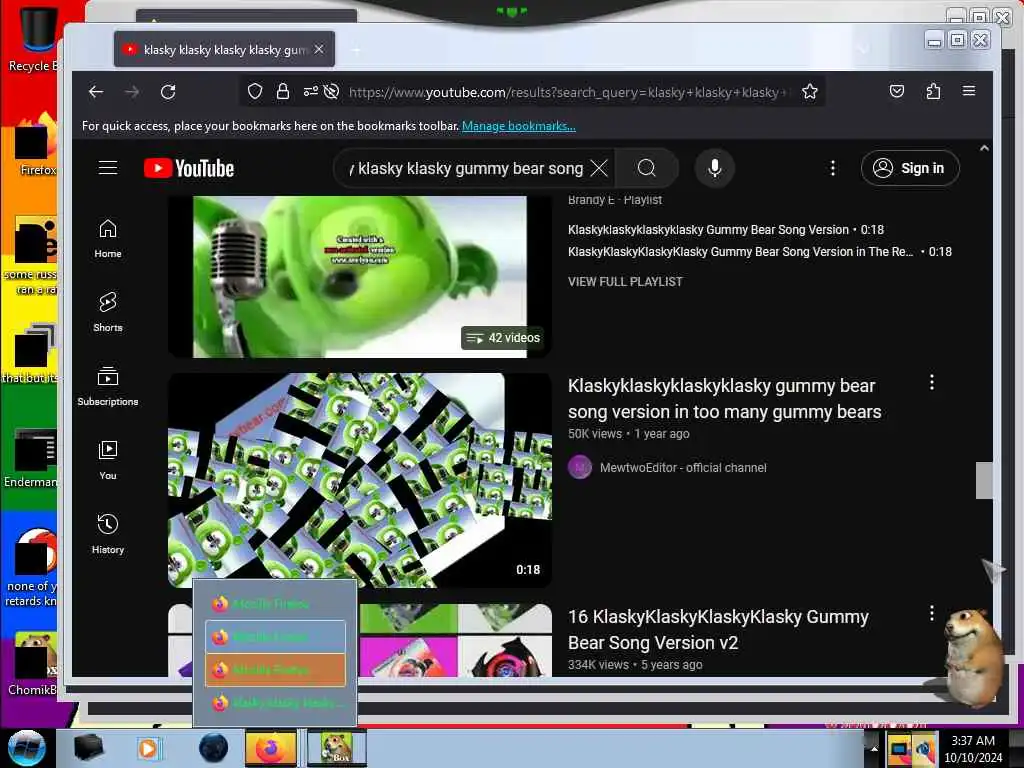1024x768 pixels.
Task: Click the browser address bar URL
Action: [568, 92]
